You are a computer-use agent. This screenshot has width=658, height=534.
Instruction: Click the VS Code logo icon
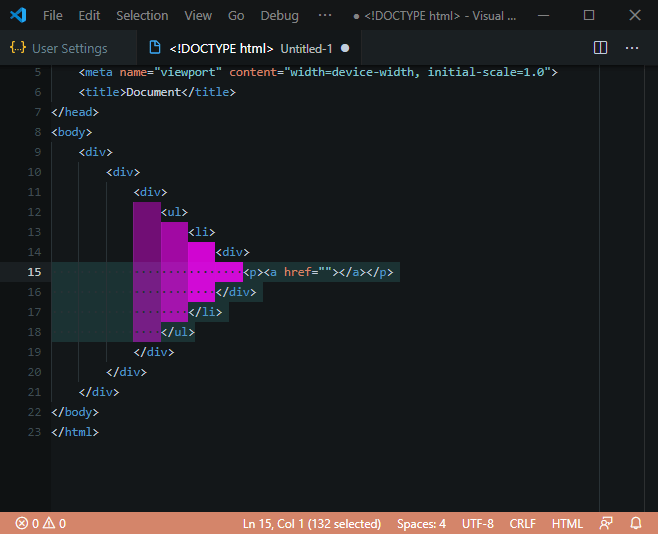[x=18, y=16]
